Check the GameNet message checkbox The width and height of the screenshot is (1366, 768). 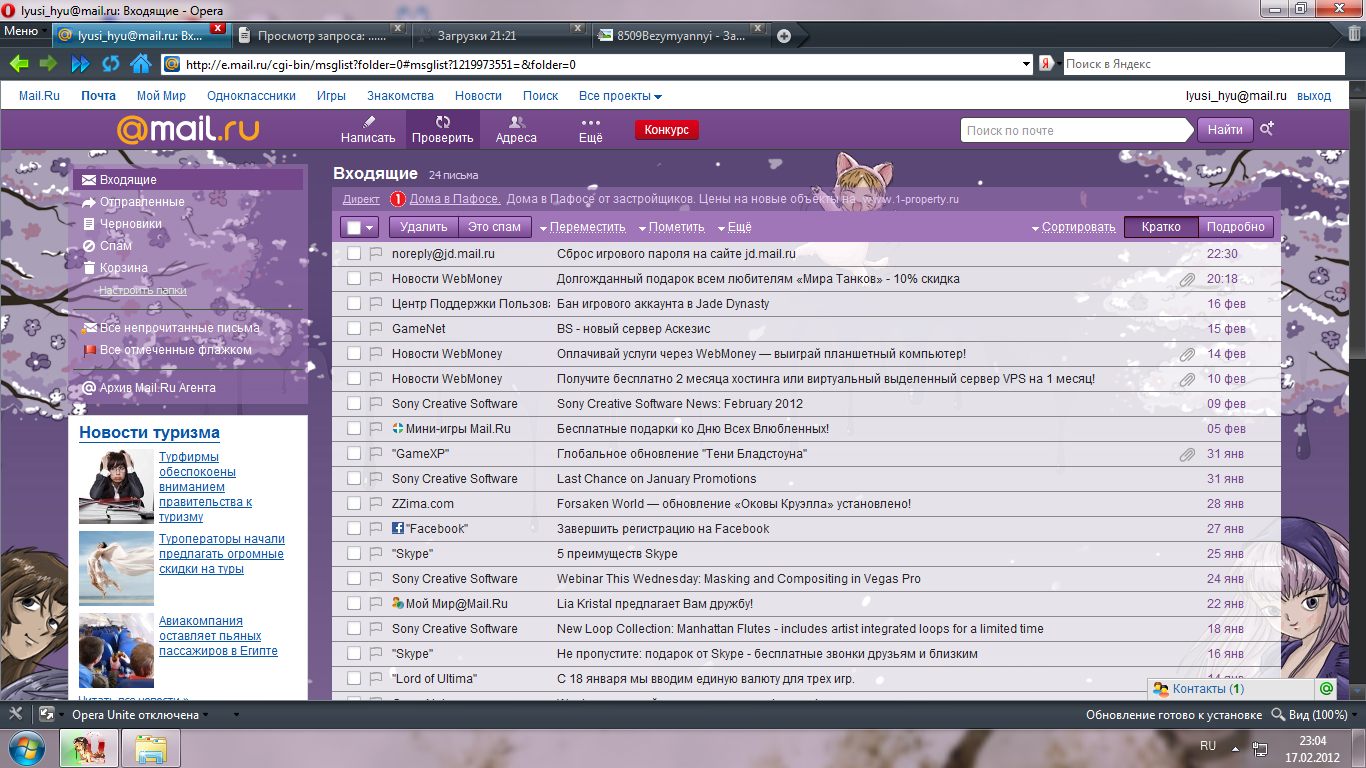[353, 329]
